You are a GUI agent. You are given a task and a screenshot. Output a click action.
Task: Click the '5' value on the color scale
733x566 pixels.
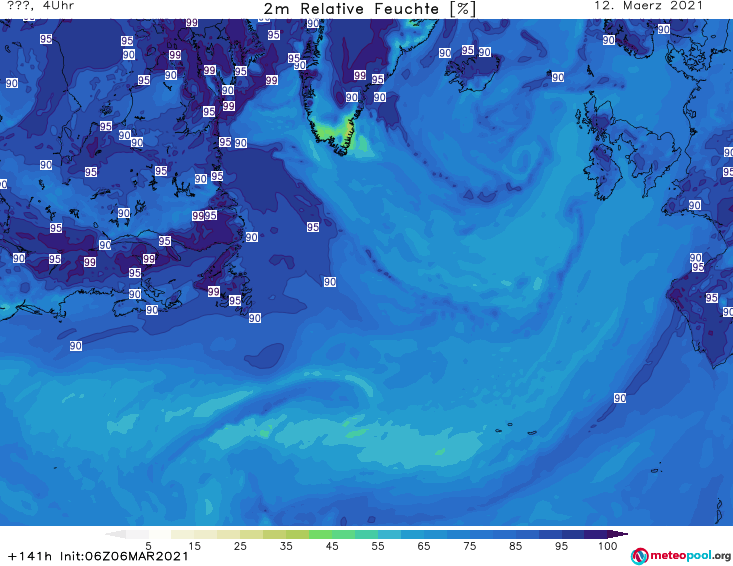pyautogui.click(x=148, y=546)
